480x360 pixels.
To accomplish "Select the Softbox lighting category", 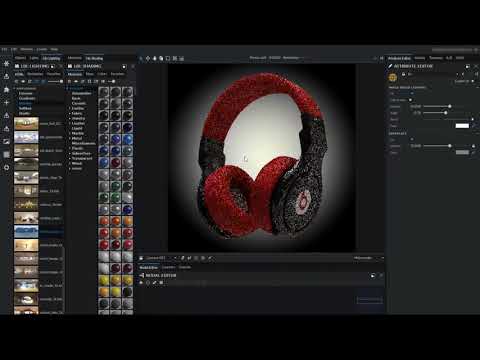I will [x=25, y=108].
